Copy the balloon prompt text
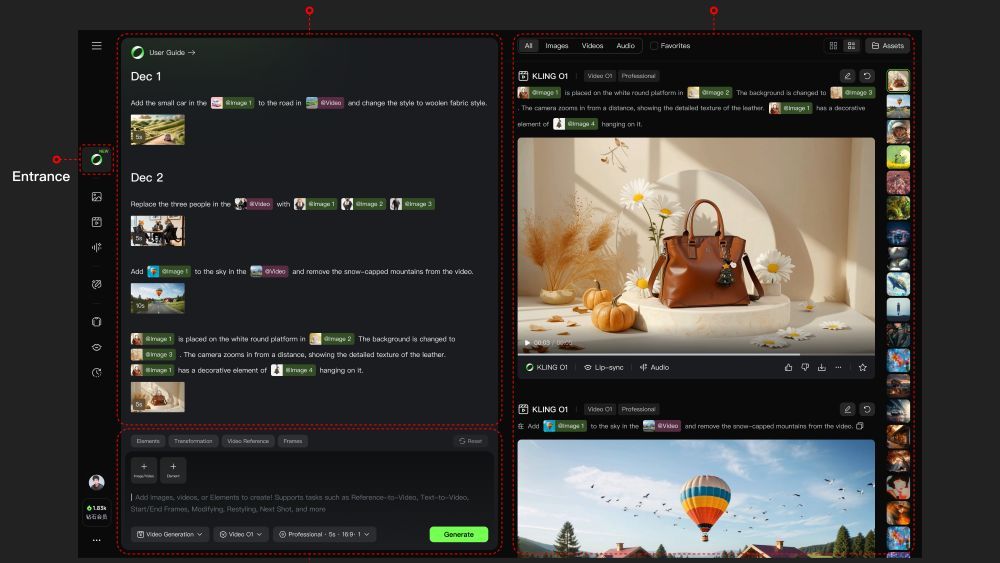The image size is (1000, 563). (860, 426)
